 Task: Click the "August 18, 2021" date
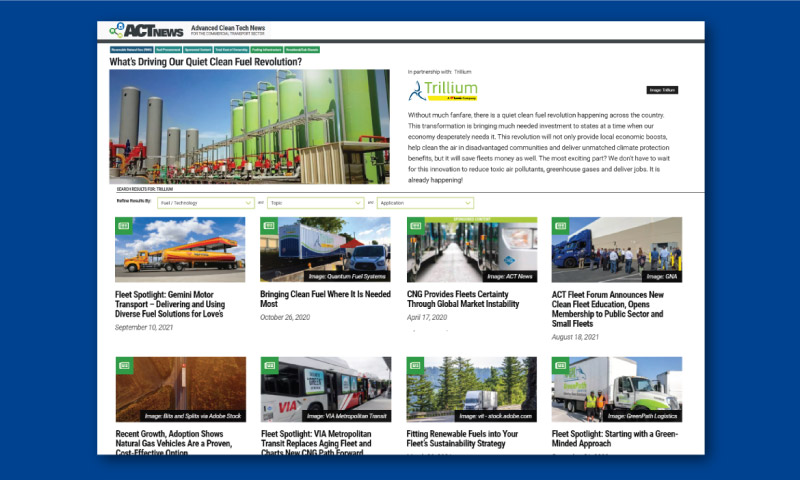pyautogui.click(x=575, y=337)
